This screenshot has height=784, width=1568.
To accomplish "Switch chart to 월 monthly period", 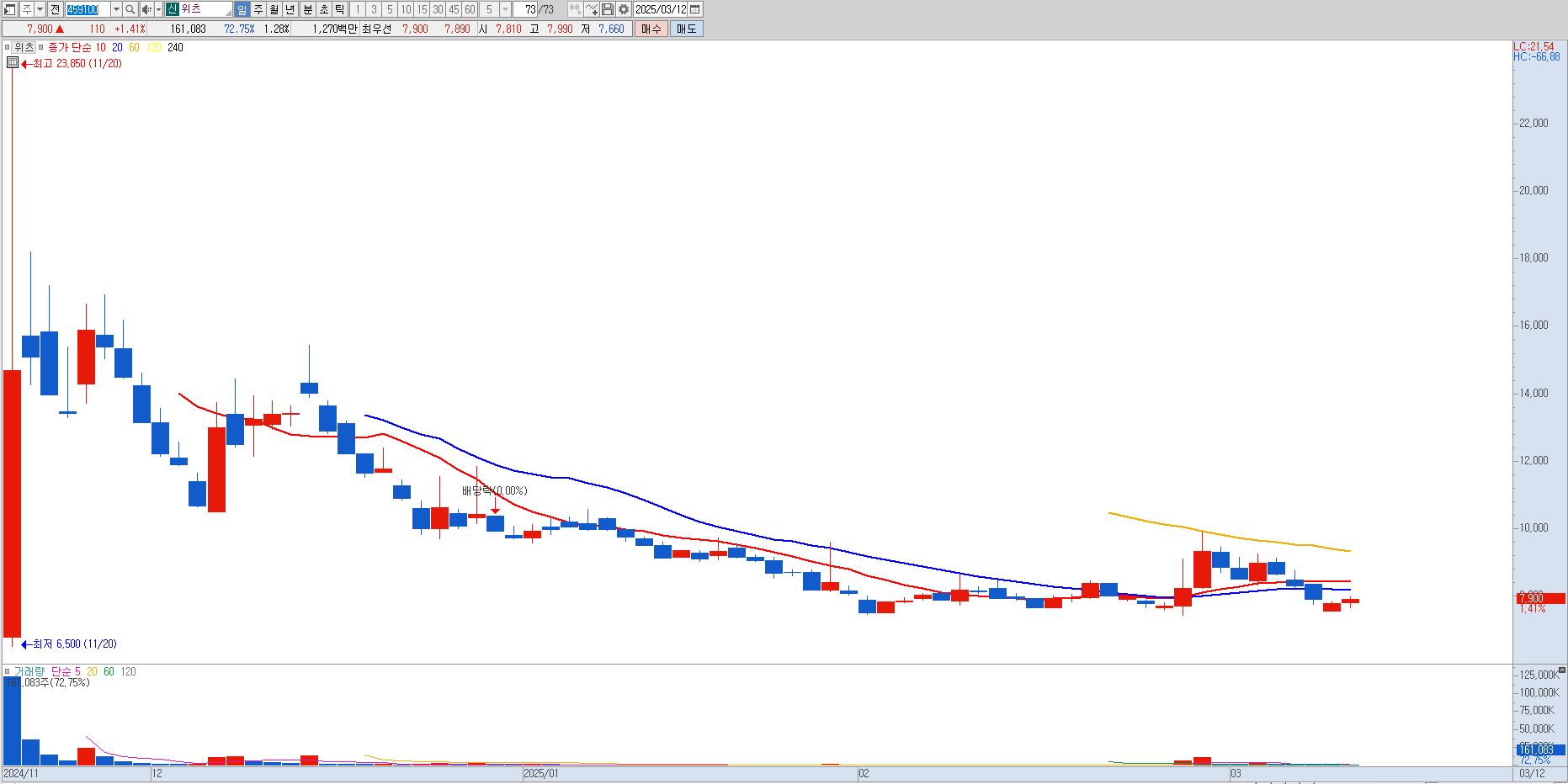I will (274, 9).
